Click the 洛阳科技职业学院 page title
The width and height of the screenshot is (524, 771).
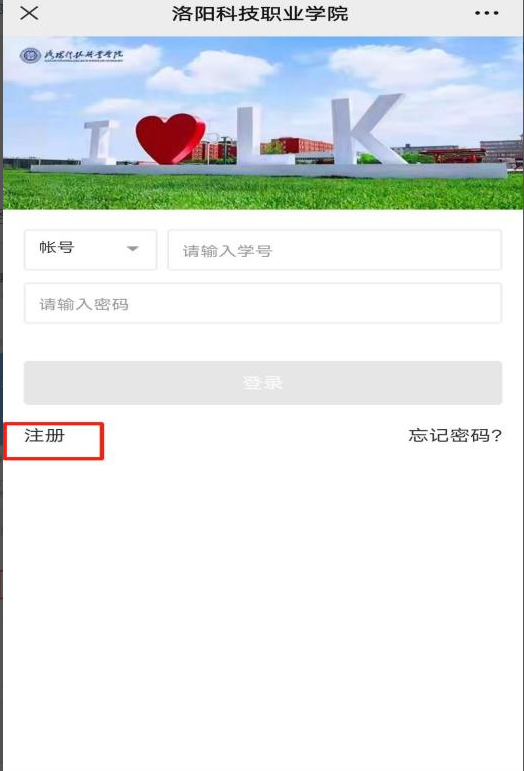[x=260, y=13]
